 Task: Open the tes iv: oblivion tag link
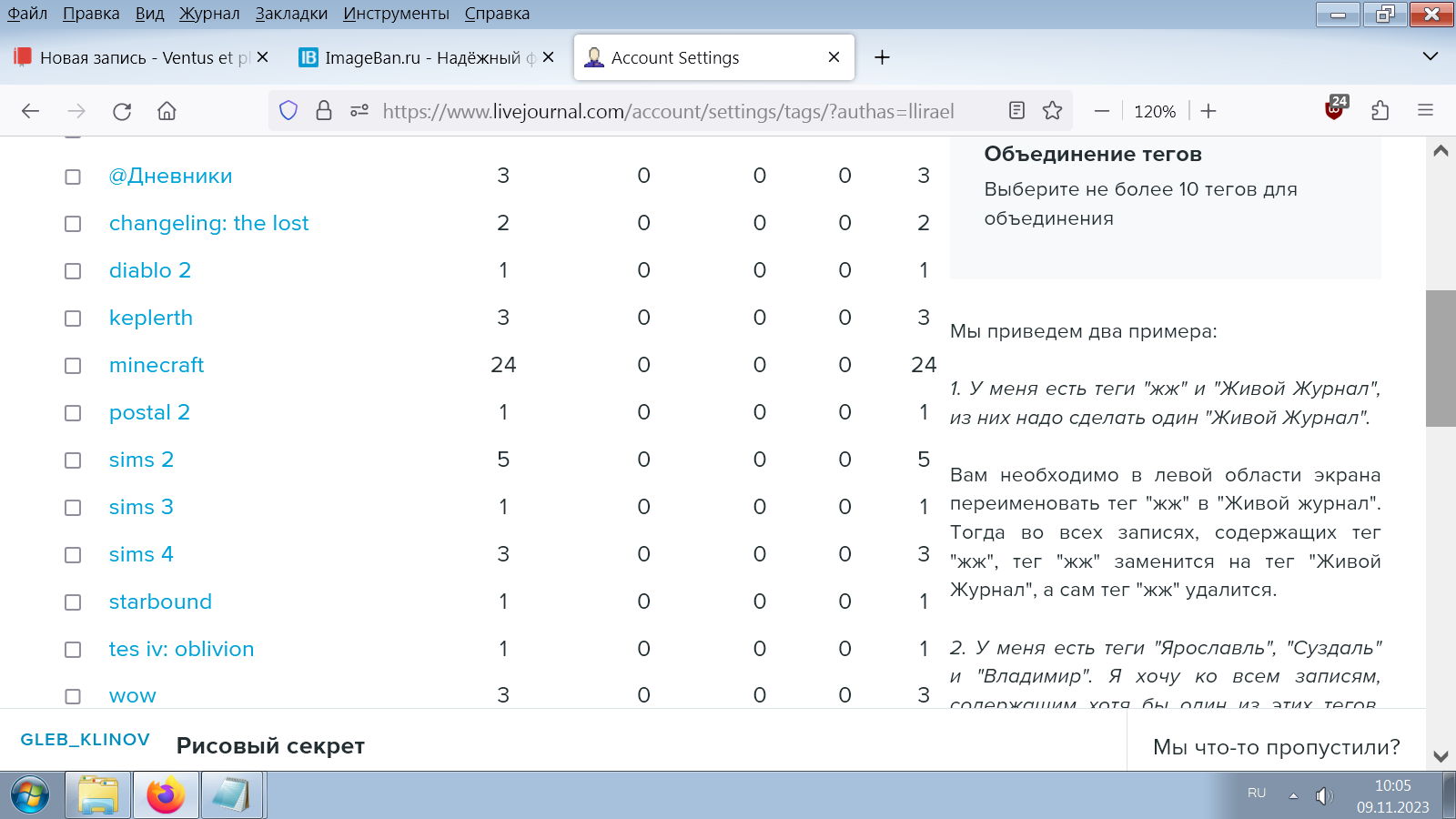point(181,649)
